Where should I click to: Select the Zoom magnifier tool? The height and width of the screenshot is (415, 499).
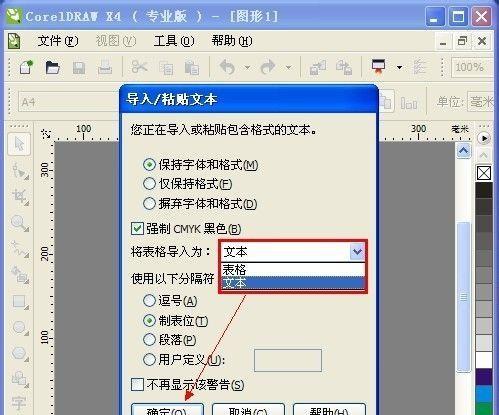(x=20, y=223)
